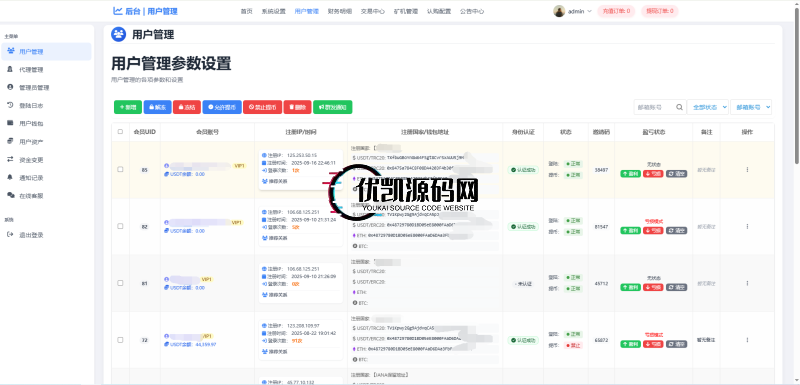Click the 后台 chart logo icon
Screen dimensions: 800x385
click(x=117, y=11)
